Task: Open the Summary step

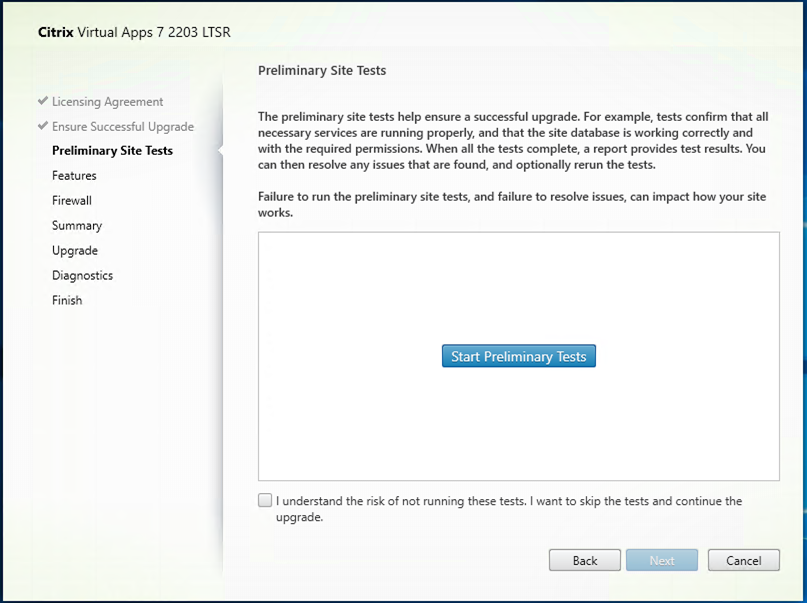Action: pyautogui.click(x=77, y=226)
